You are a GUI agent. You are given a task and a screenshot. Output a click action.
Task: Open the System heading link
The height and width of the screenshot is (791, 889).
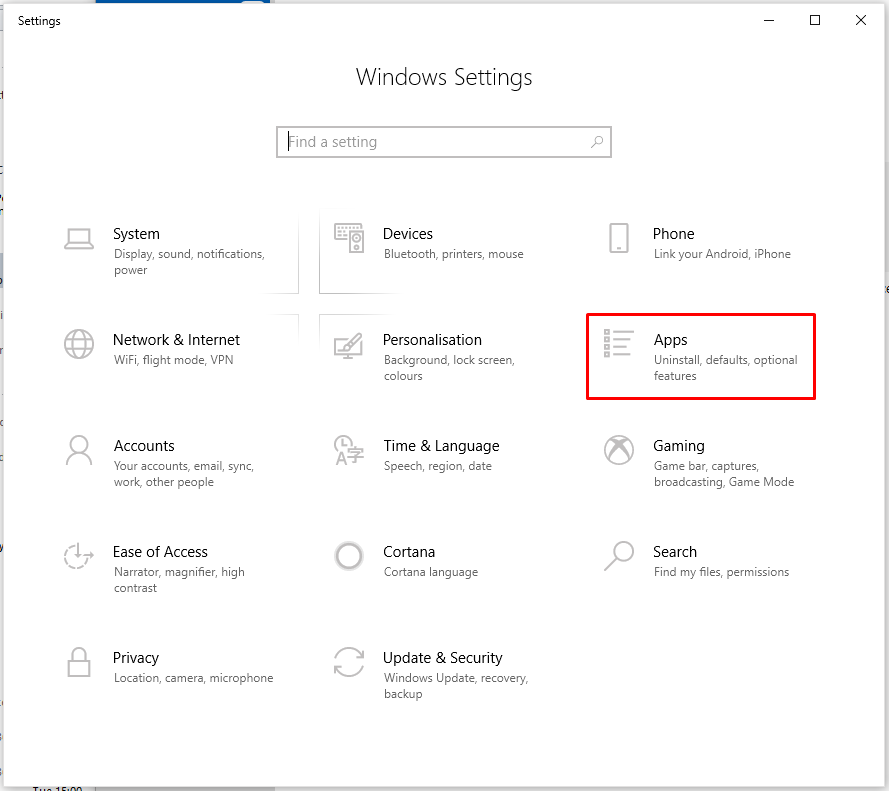(136, 234)
